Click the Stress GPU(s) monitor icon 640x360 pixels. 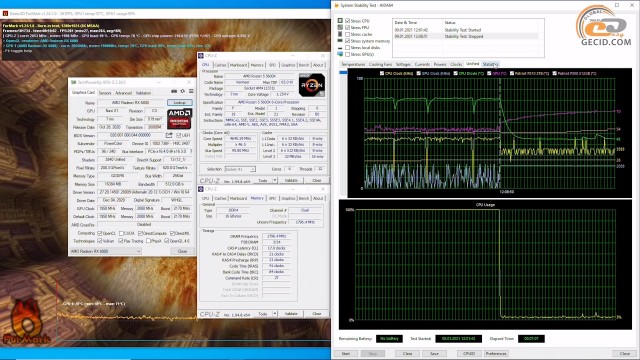tap(340, 54)
